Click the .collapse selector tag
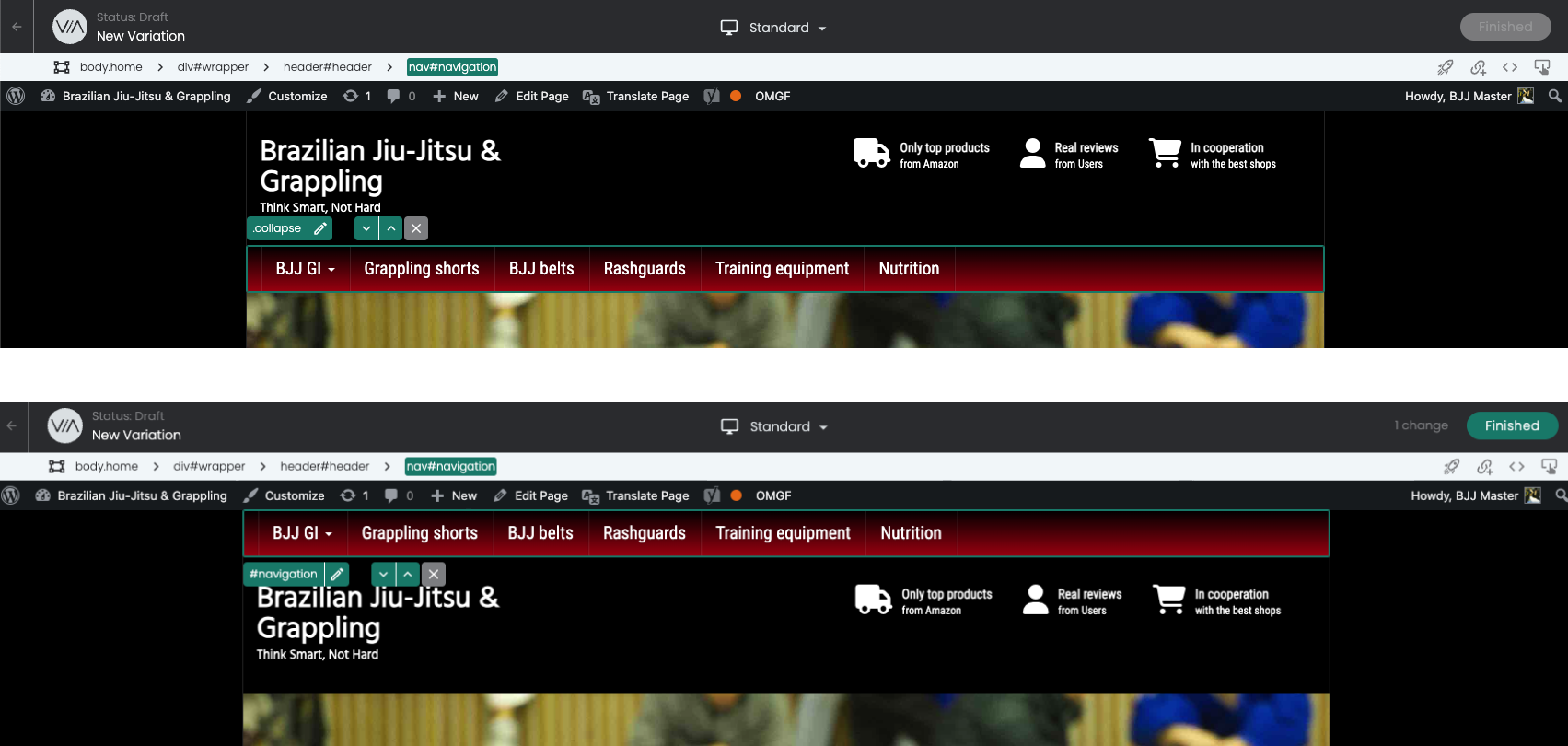 tap(277, 228)
